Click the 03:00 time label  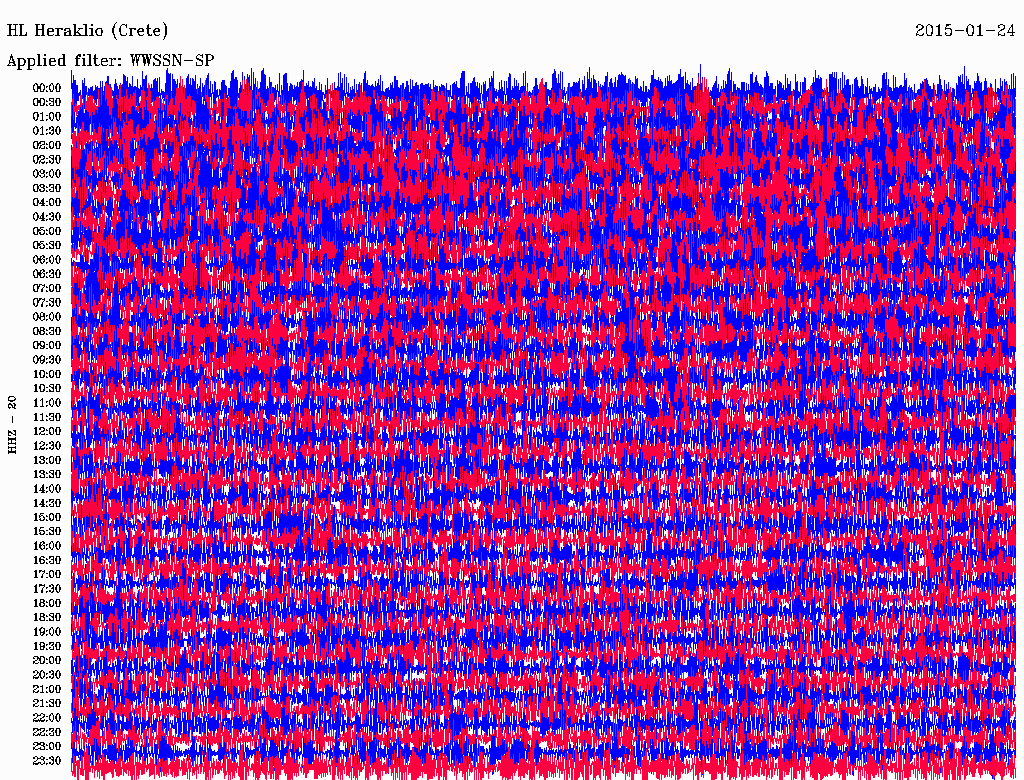[46, 174]
